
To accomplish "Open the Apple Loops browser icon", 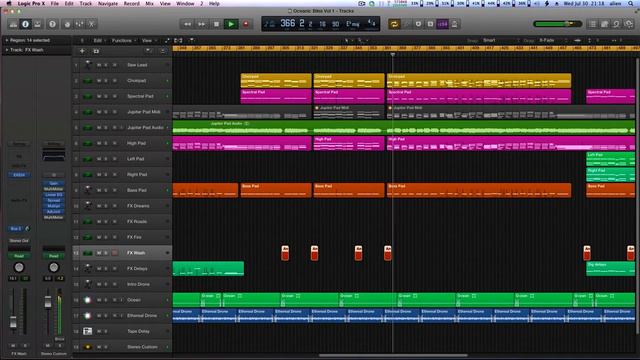I will (x=616, y=24).
